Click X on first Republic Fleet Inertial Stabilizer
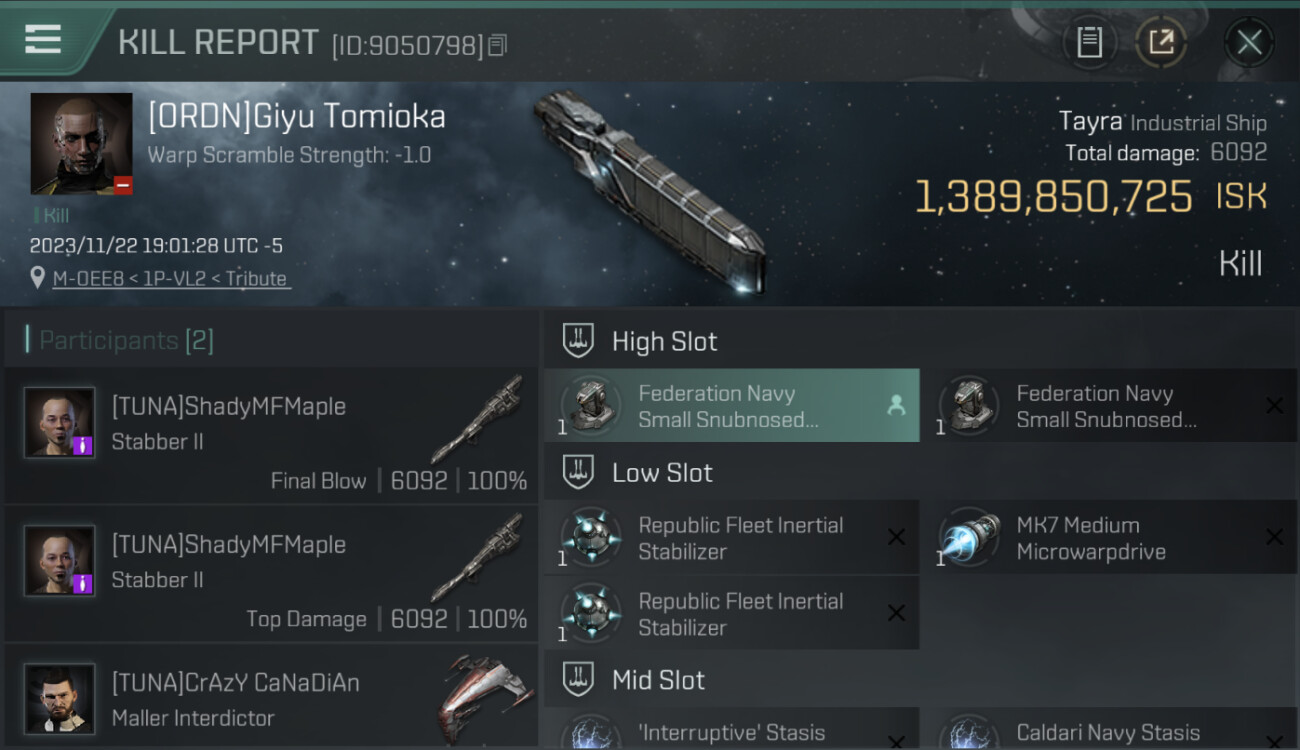The image size is (1300, 750). point(896,537)
